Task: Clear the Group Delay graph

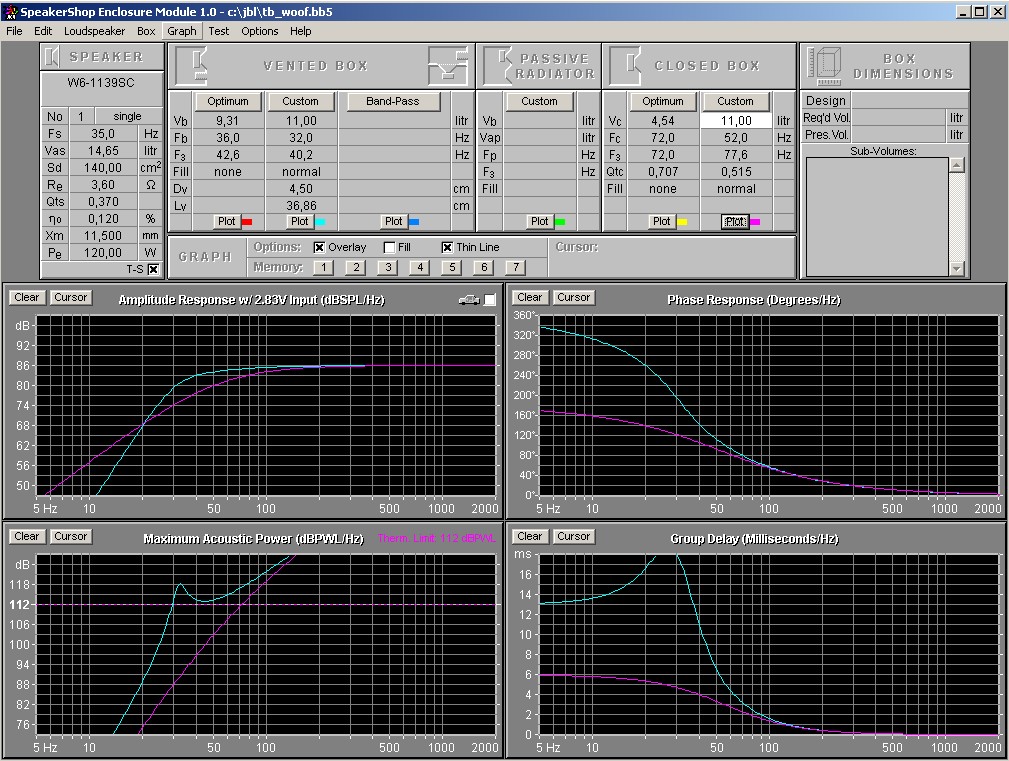Action: pyautogui.click(x=529, y=536)
